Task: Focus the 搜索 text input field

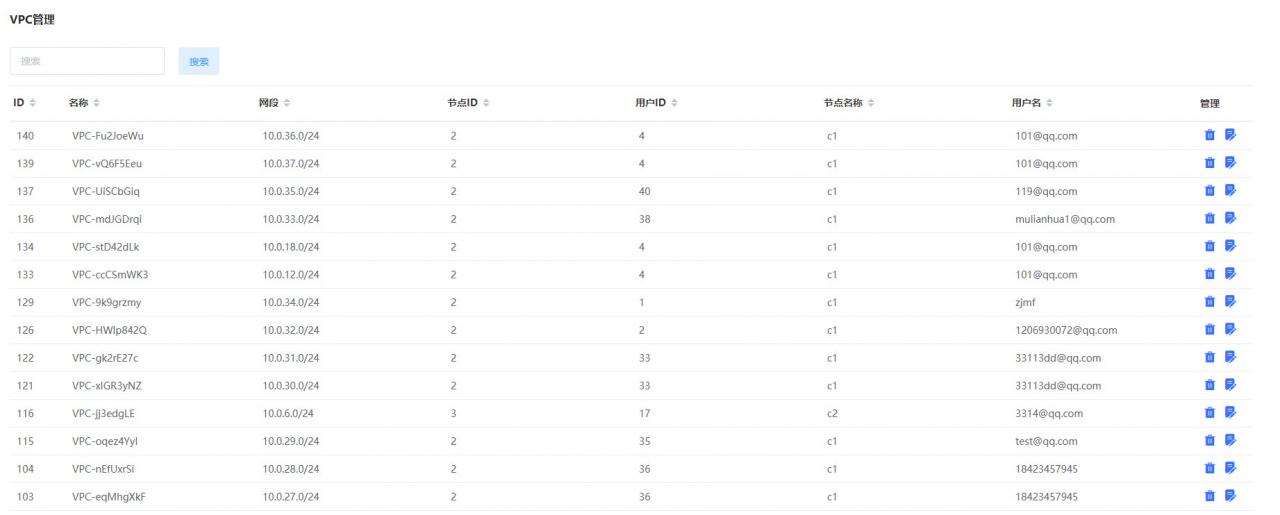Action: pyautogui.click(x=87, y=61)
